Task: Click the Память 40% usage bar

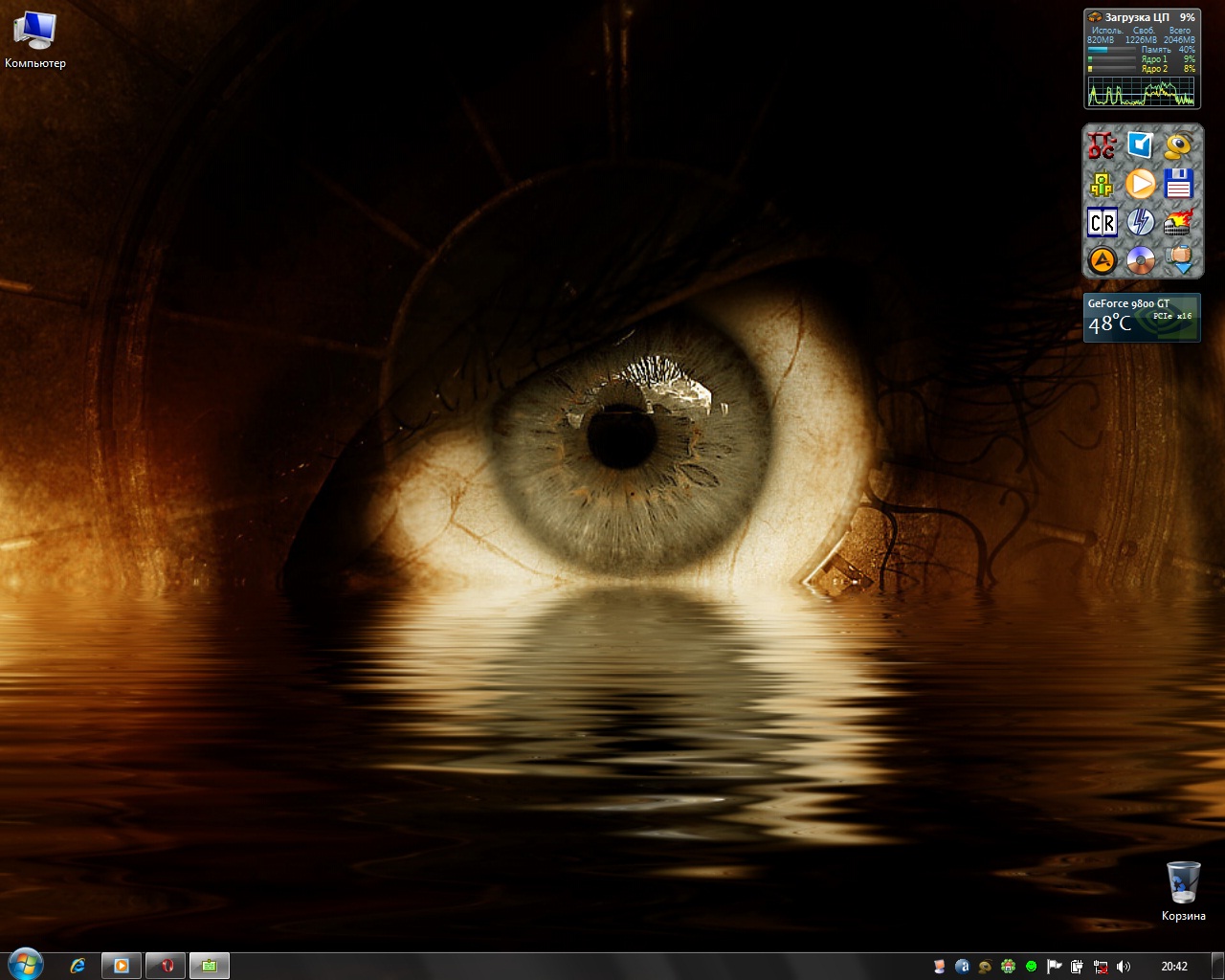Action: click(x=1111, y=50)
